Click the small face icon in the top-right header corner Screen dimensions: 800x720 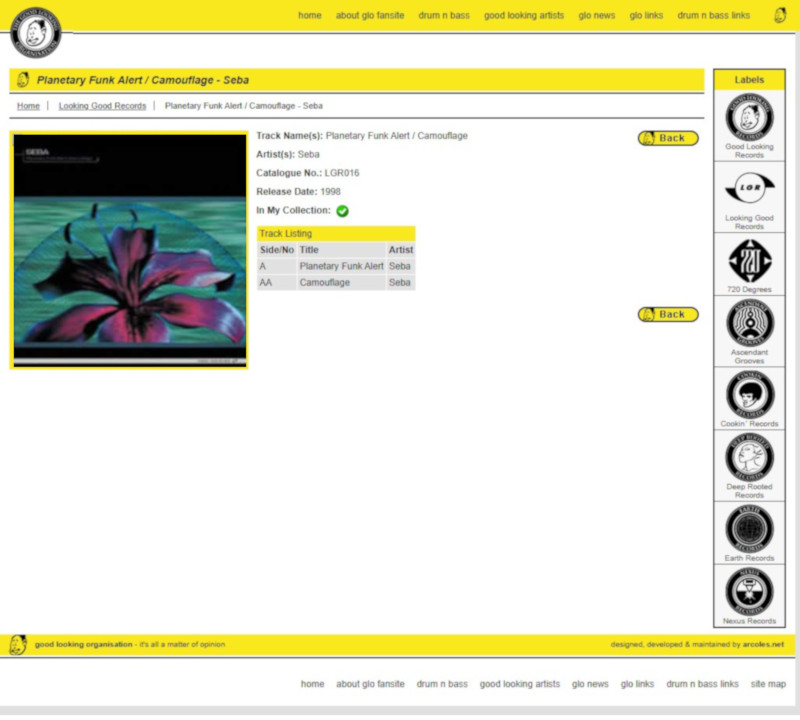click(780, 15)
